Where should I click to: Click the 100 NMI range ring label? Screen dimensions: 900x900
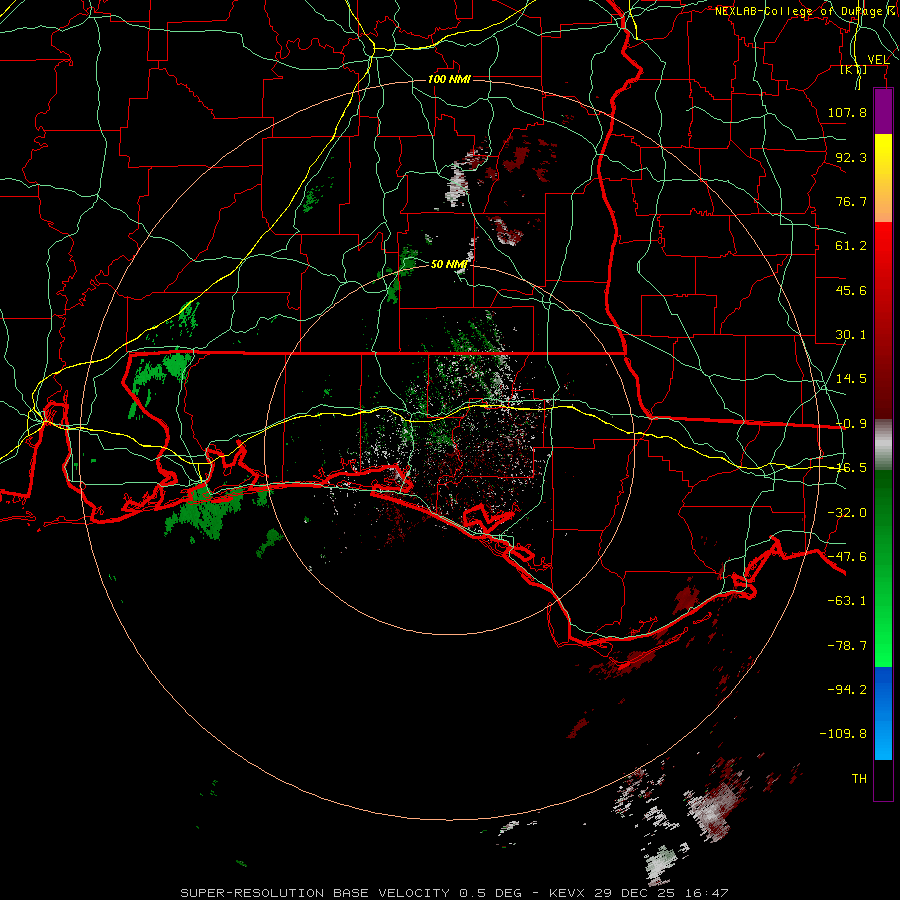(x=449, y=79)
